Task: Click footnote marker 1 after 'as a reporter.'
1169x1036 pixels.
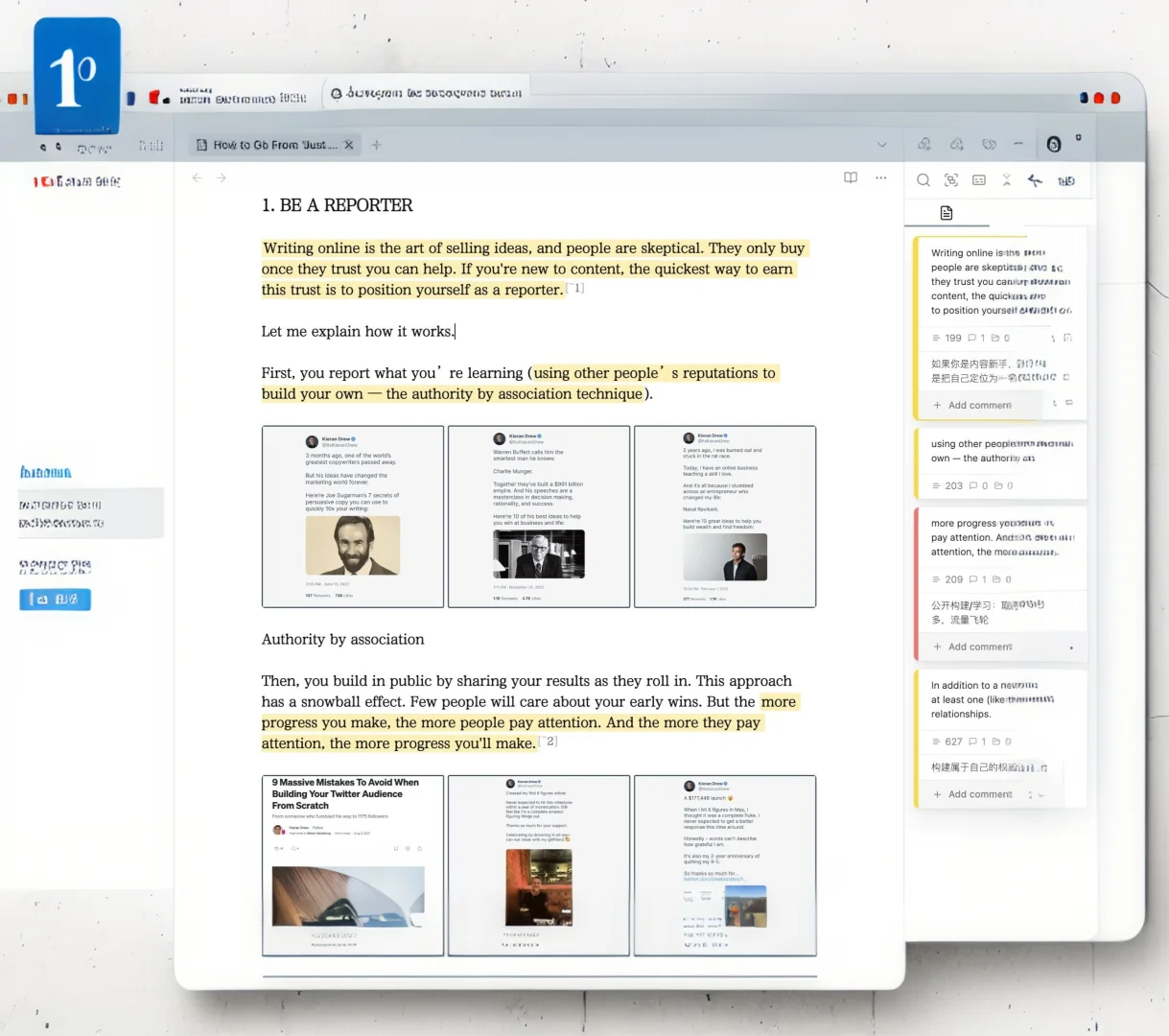Action: 575,288
